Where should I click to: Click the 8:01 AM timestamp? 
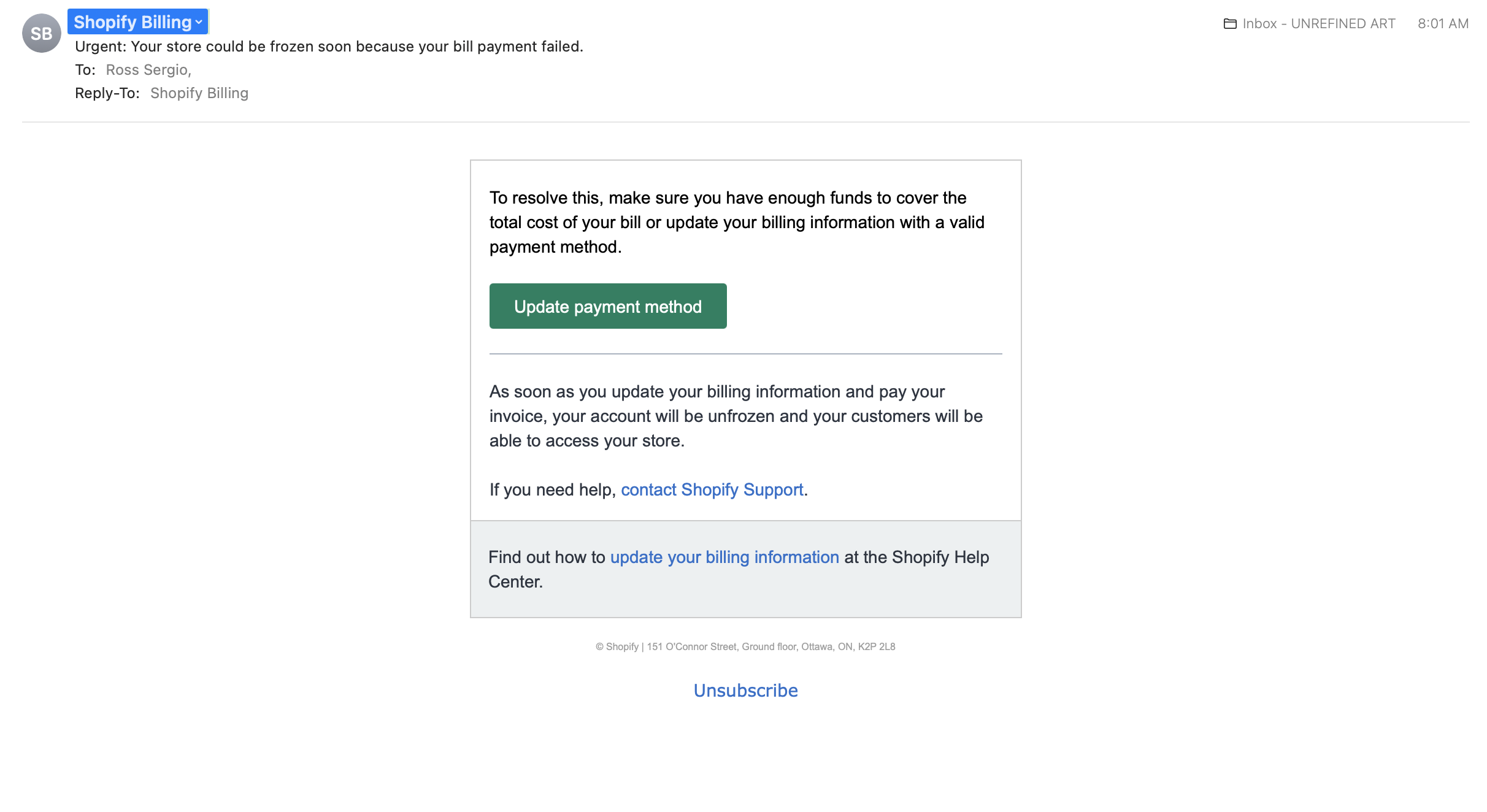tap(1442, 24)
